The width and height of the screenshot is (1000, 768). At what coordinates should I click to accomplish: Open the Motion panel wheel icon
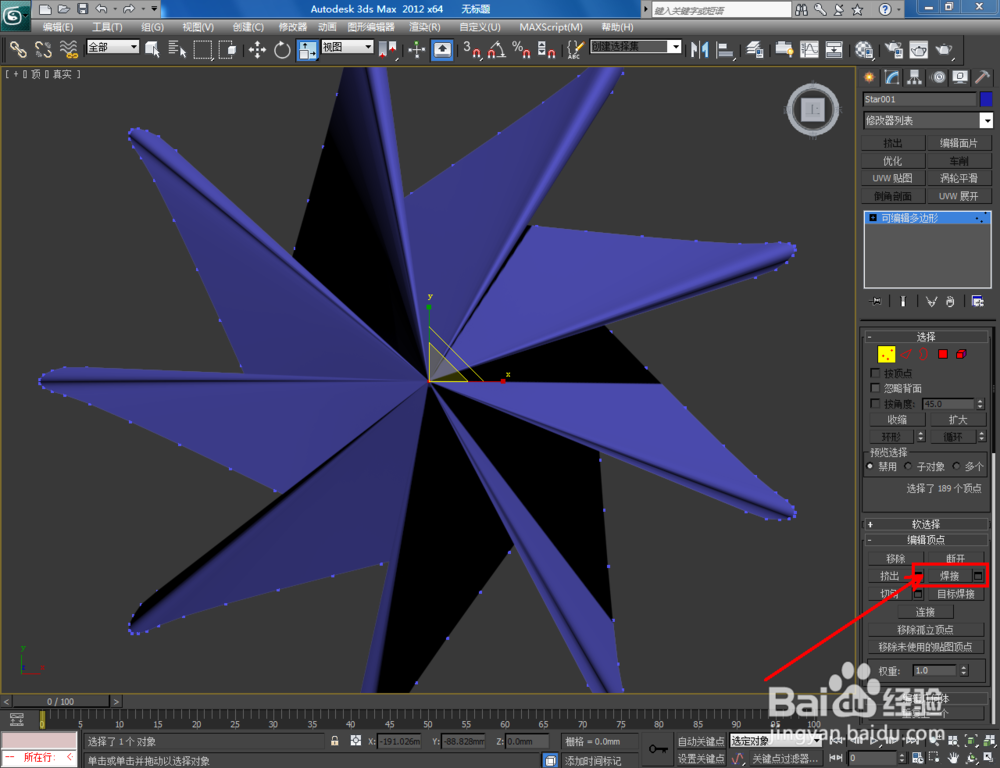(x=938, y=77)
